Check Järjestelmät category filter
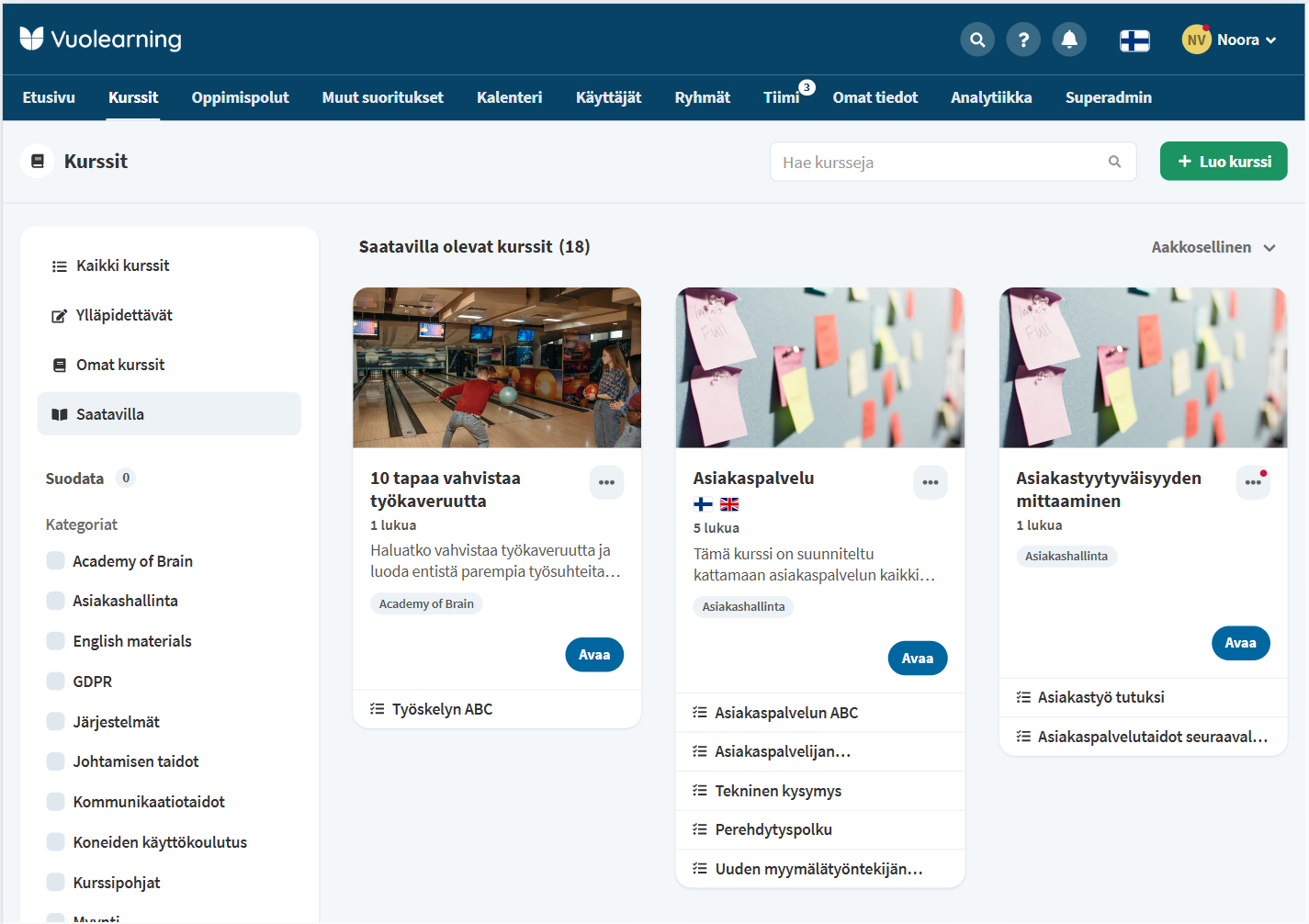This screenshot has width=1309, height=924. [x=56, y=721]
